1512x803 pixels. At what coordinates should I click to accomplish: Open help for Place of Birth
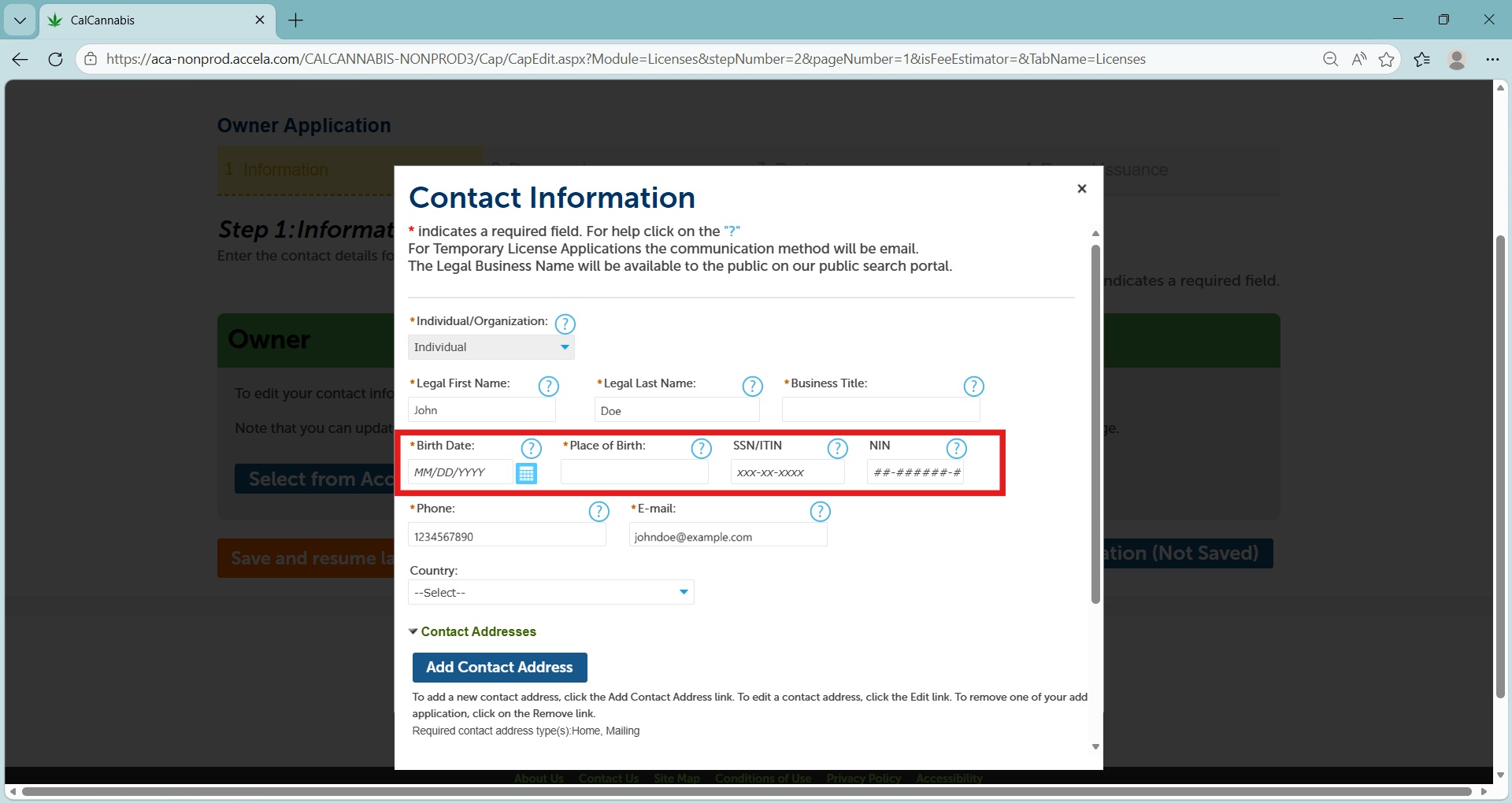[701, 449]
